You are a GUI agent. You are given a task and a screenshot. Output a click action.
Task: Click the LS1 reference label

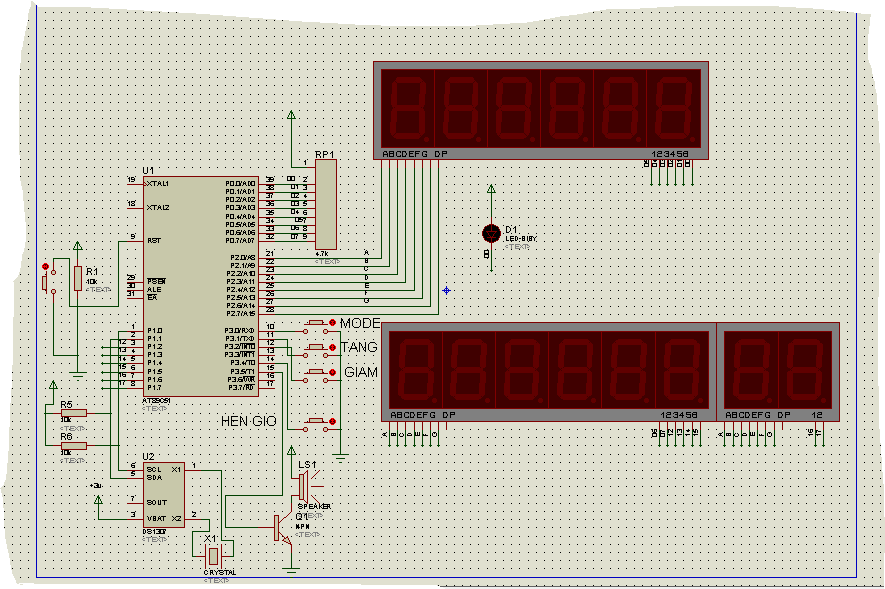[308, 465]
